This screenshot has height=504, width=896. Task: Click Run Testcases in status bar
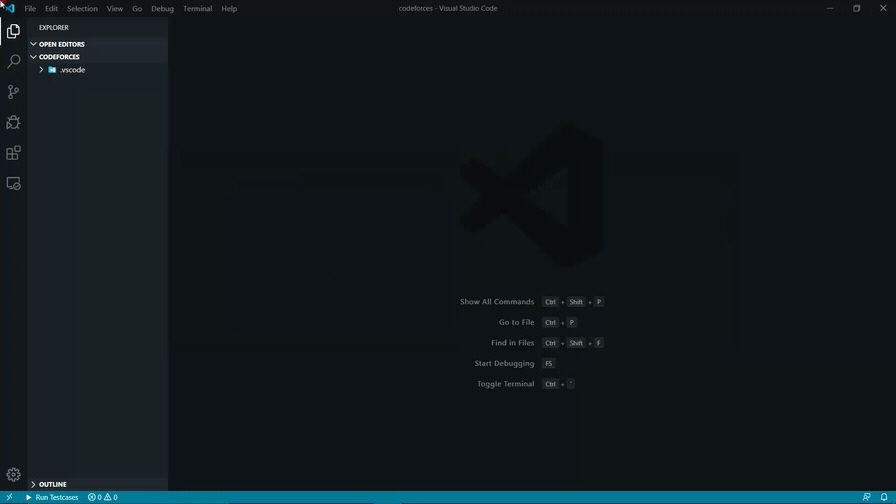click(x=52, y=498)
